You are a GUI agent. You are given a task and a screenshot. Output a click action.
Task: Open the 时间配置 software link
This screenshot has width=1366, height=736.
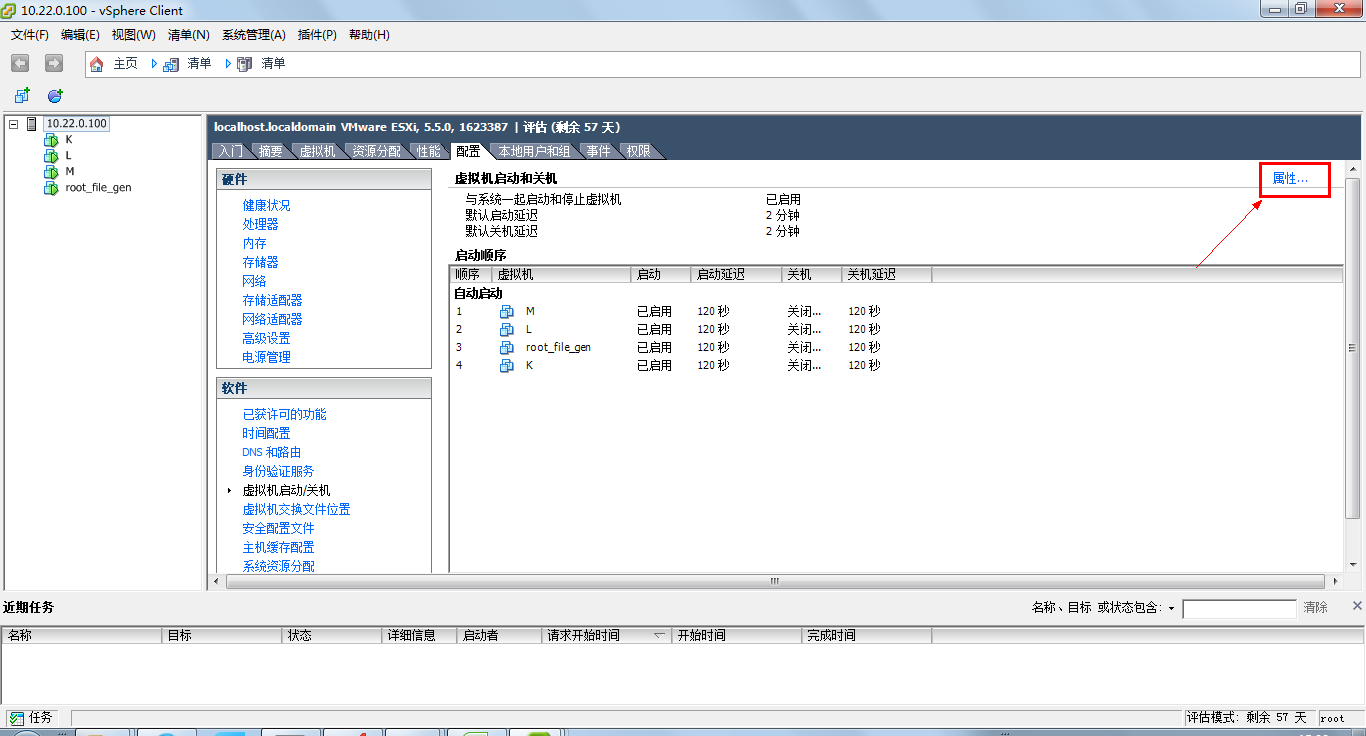(266, 433)
